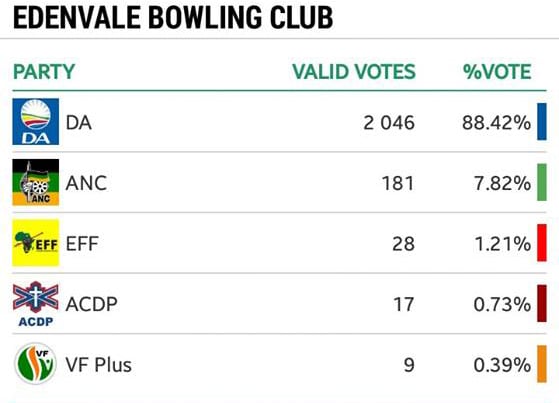Click the DA party logo

(x=36, y=122)
